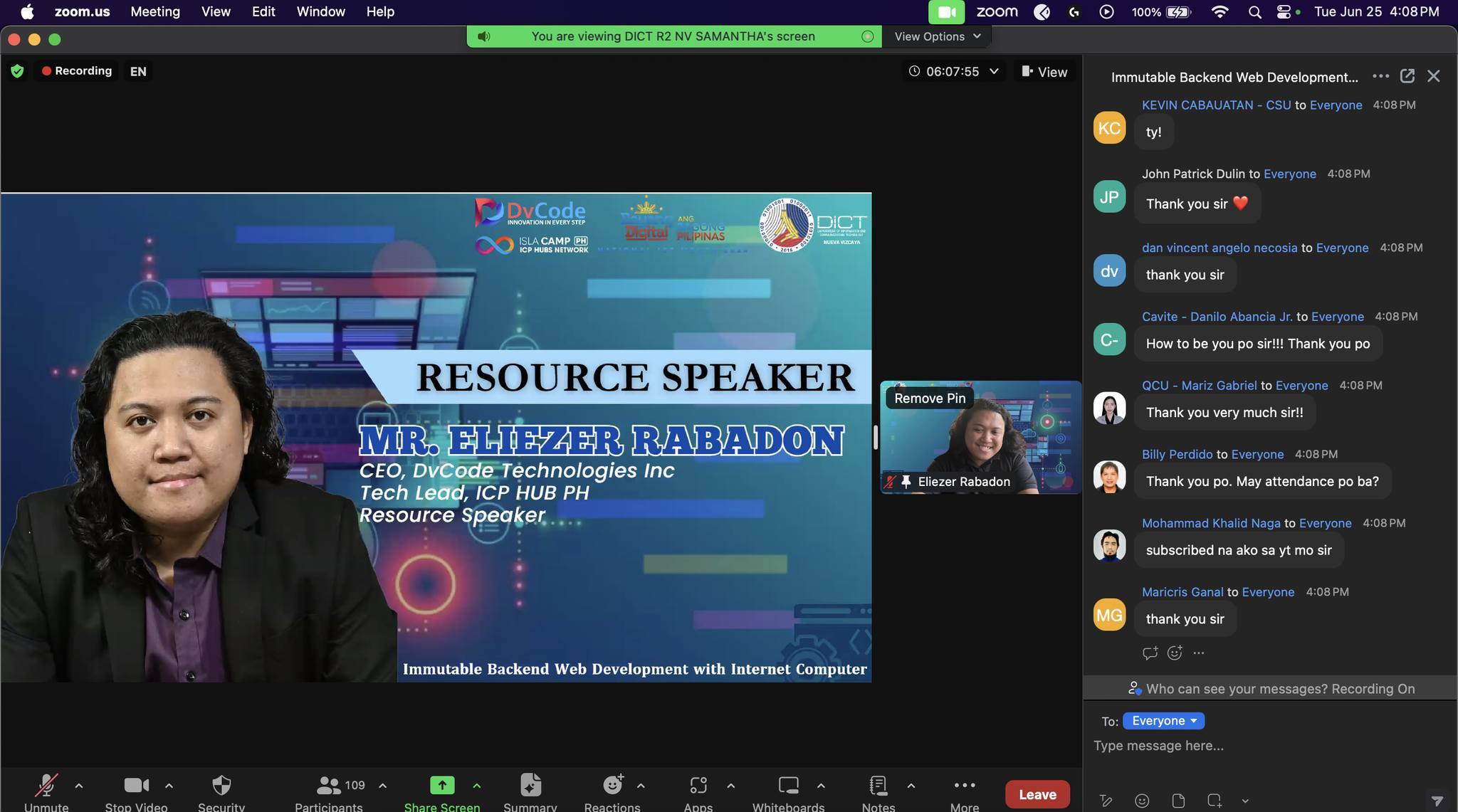Click the red Leave button
This screenshot has height=812, width=1458.
1037,794
